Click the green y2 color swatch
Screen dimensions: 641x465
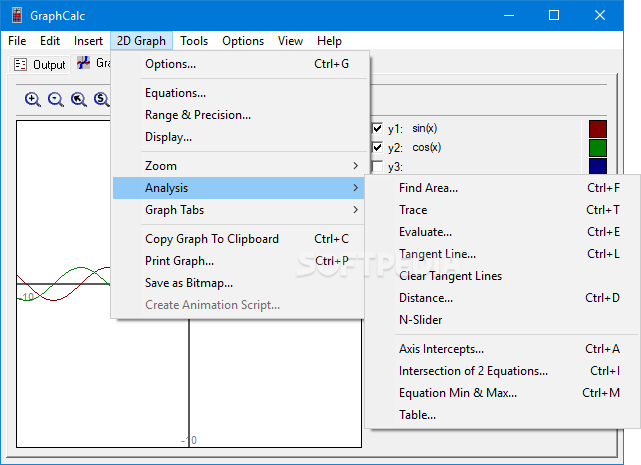(598, 148)
